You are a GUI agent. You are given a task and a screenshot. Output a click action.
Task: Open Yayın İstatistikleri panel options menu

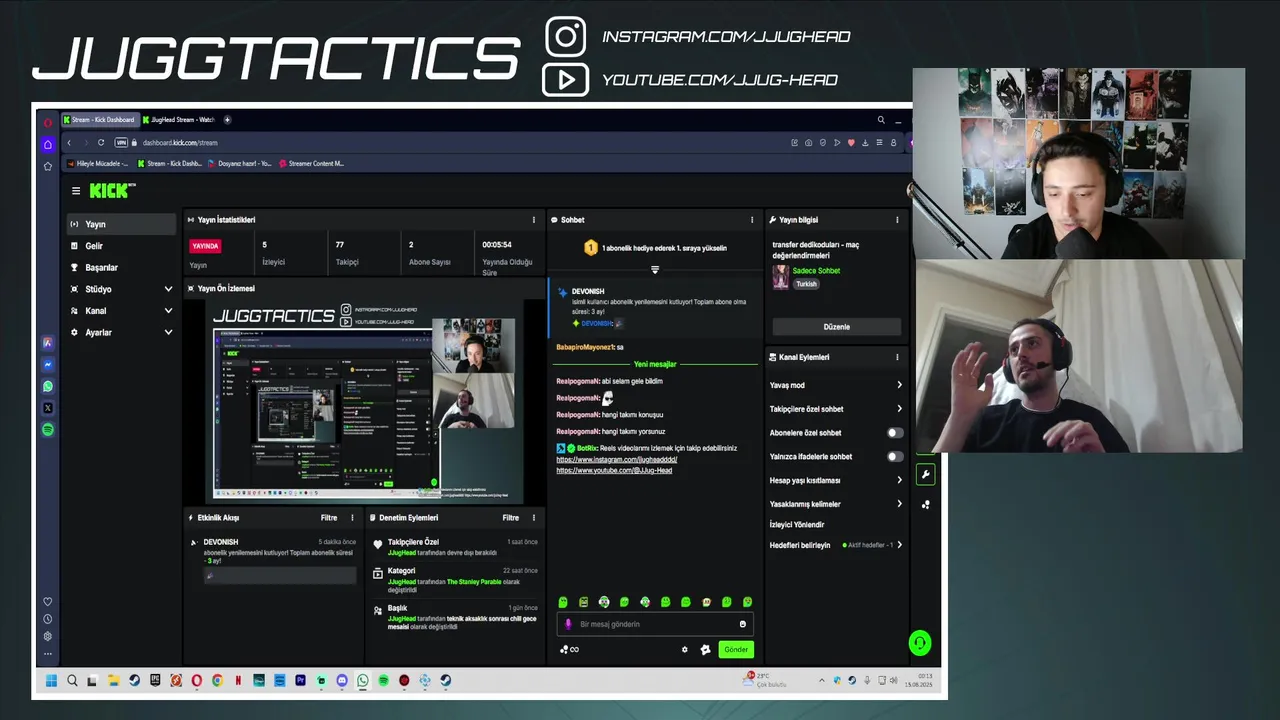pyautogui.click(x=533, y=220)
